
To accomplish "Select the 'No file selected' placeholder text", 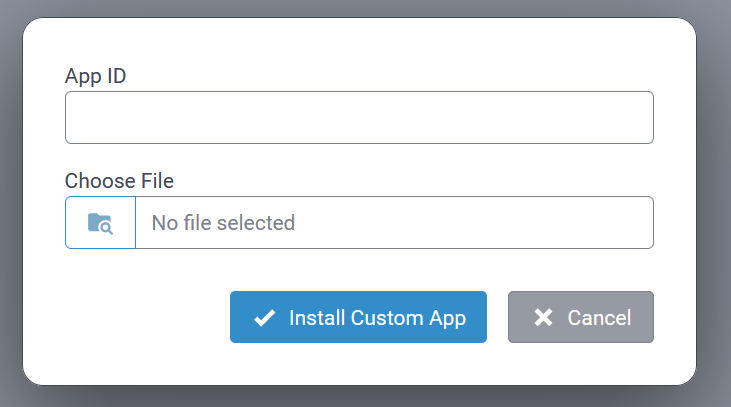I will (x=223, y=222).
